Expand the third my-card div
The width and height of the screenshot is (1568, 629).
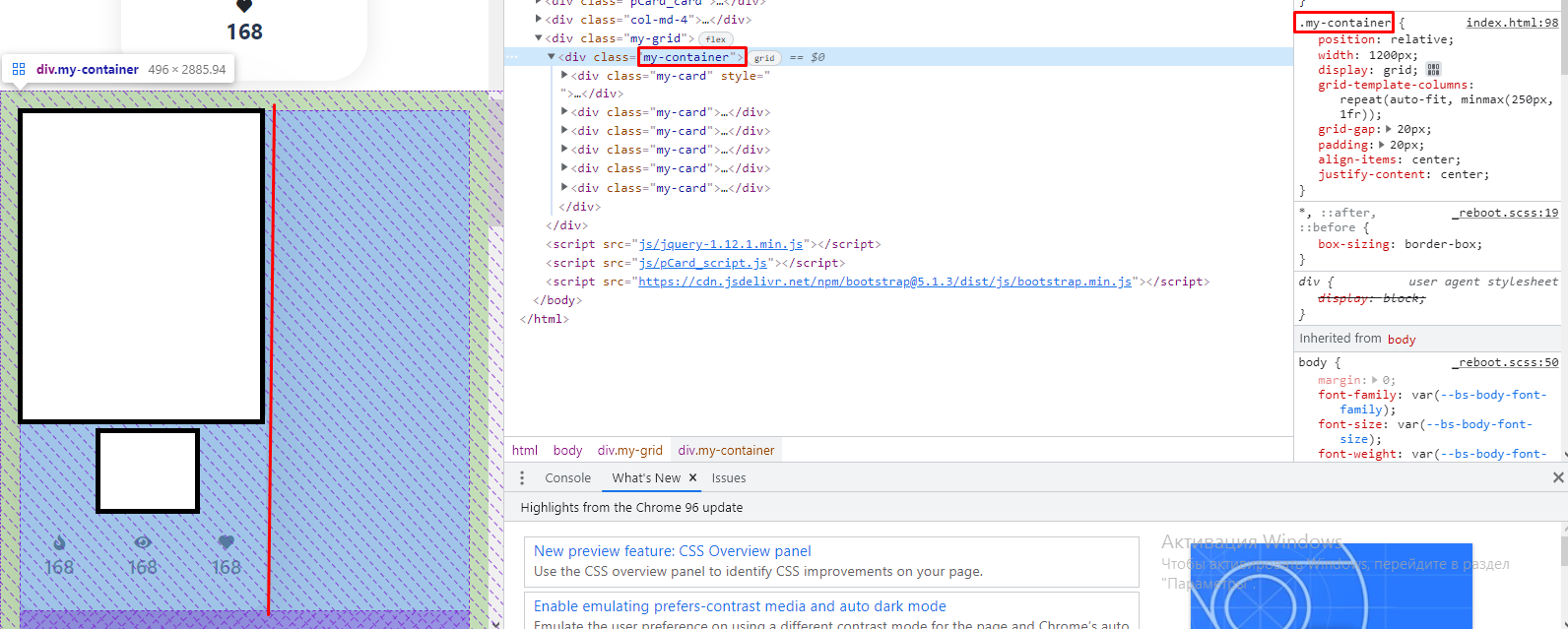[564, 131]
